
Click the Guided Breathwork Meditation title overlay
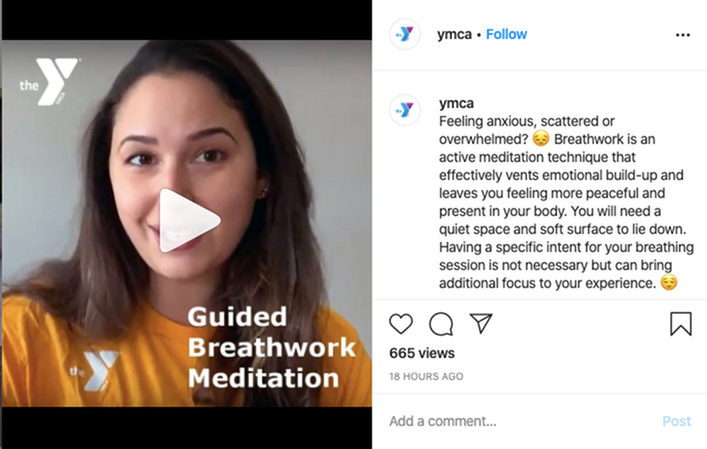(271, 347)
